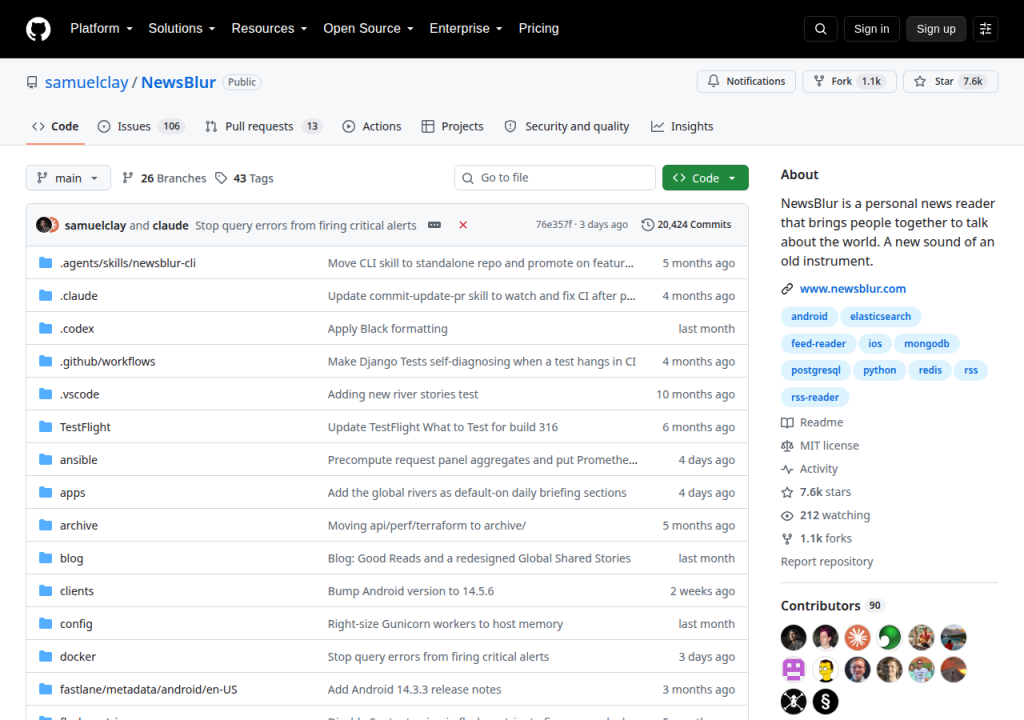The image size is (1024, 720).
Task: Select the rss-reader topic tag
Action: [x=814, y=397]
